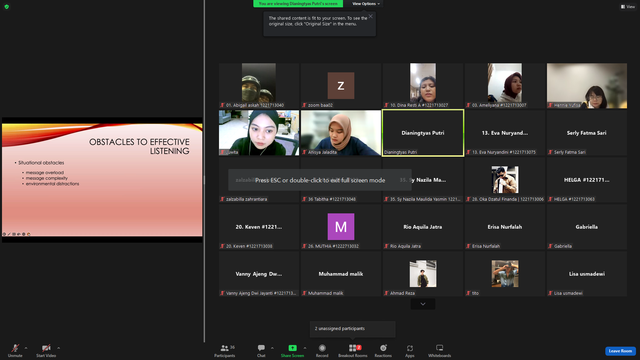Click the viewing Dianingtyas Putri's screen banner
640x360 pixels.
[298, 4]
